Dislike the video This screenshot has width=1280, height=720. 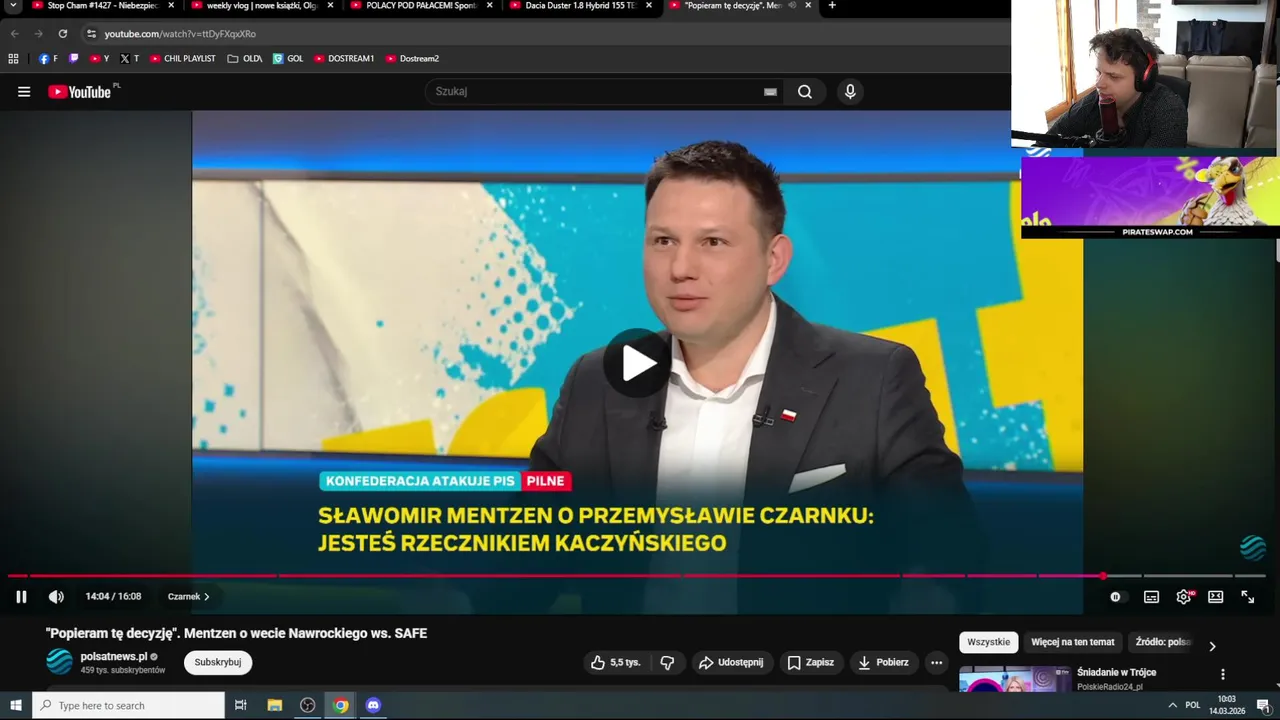pos(667,662)
